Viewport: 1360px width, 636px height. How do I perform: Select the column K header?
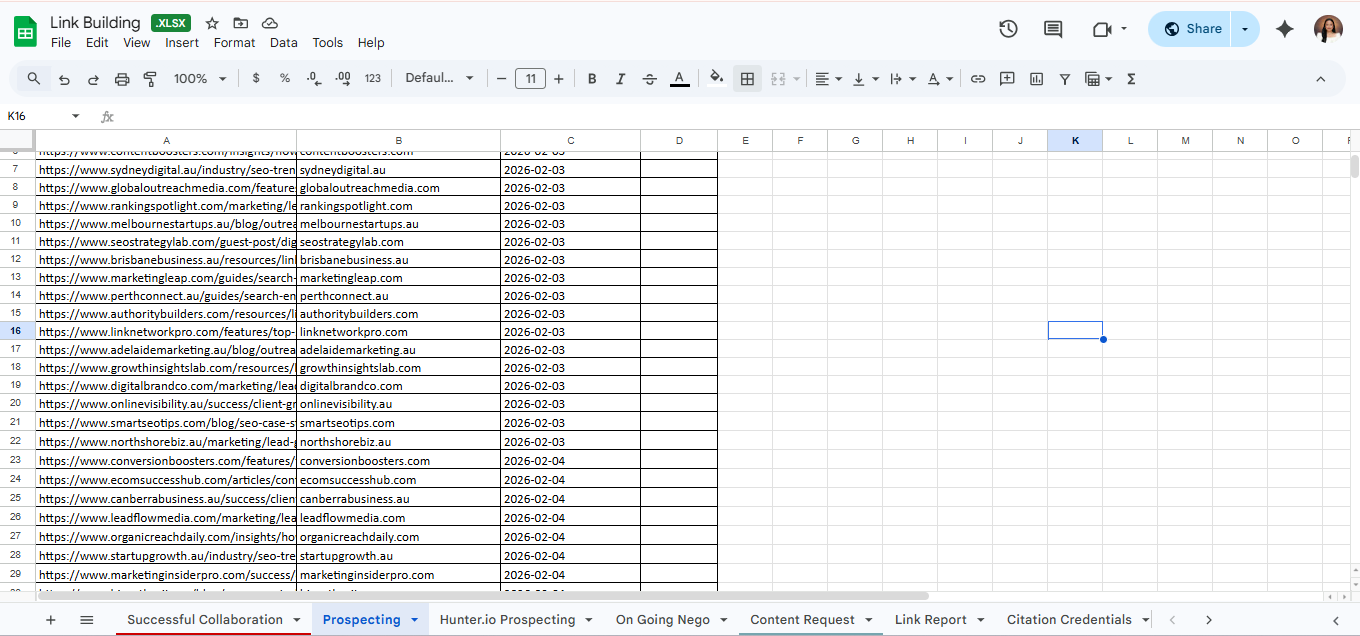tap(1075, 141)
